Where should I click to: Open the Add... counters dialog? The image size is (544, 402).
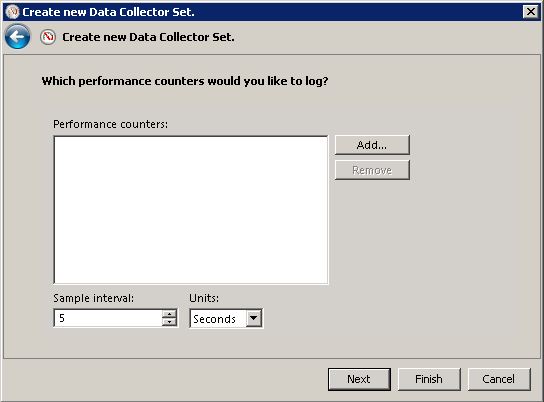(x=372, y=145)
